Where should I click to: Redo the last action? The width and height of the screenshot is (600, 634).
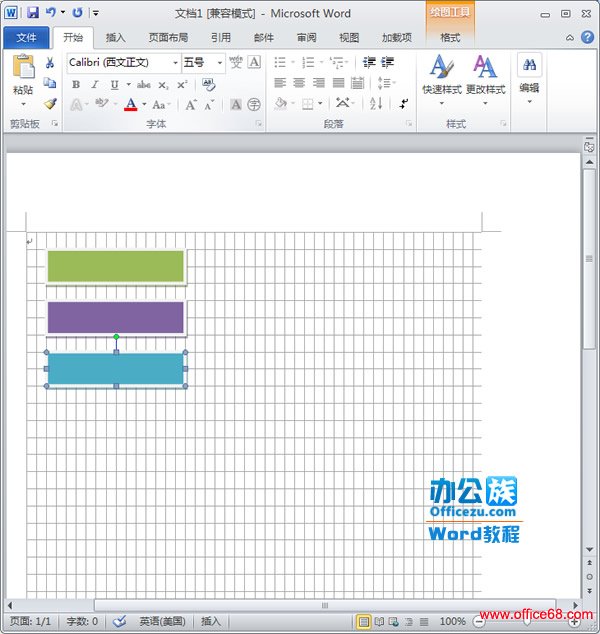point(77,13)
